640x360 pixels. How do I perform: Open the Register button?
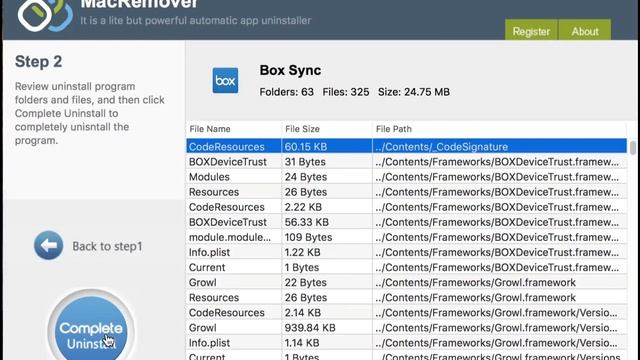531,31
